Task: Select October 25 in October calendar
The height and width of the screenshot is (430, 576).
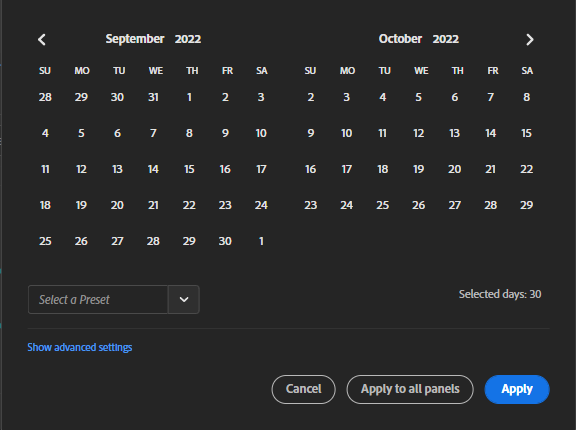Action: [x=382, y=205]
